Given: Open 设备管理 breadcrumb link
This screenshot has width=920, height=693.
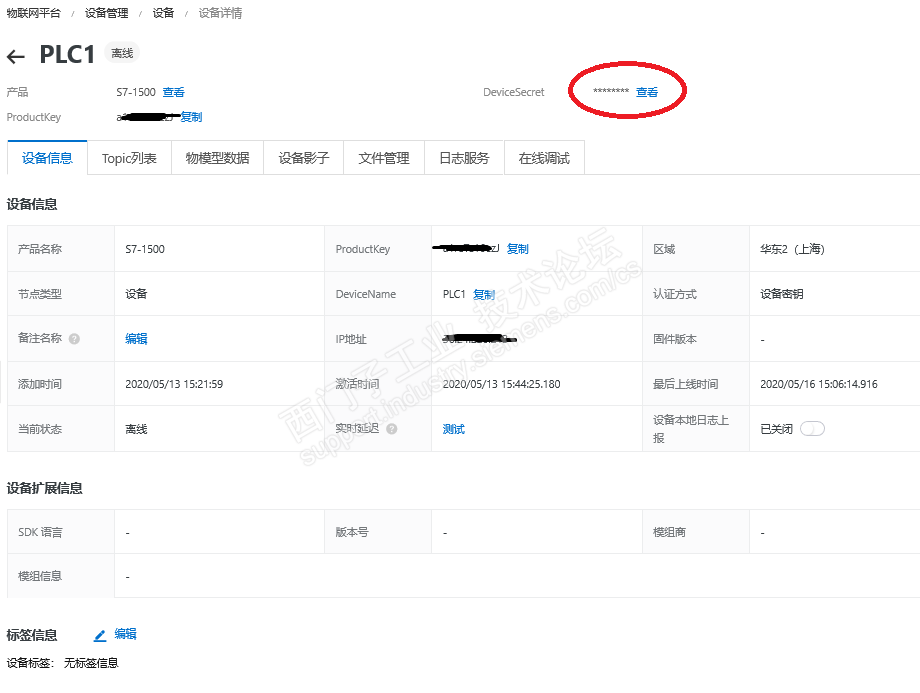Looking at the screenshot, I should (106, 13).
